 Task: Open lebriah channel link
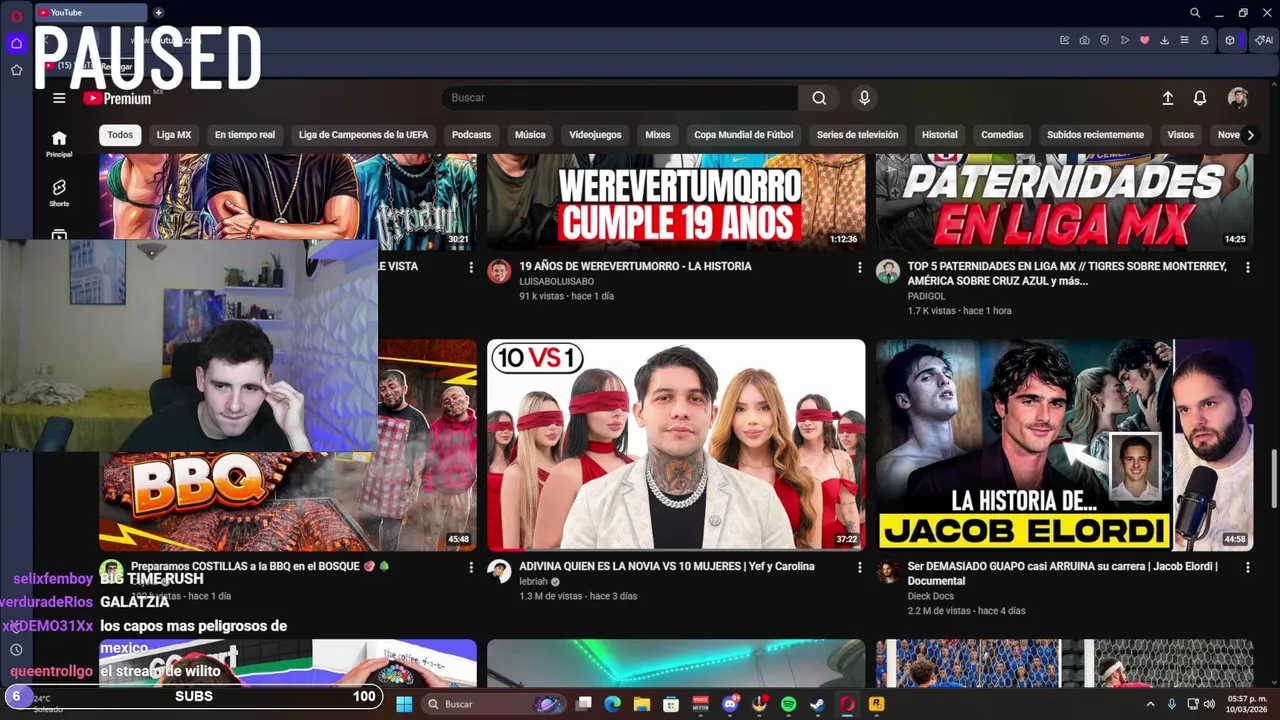tap(534, 581)
